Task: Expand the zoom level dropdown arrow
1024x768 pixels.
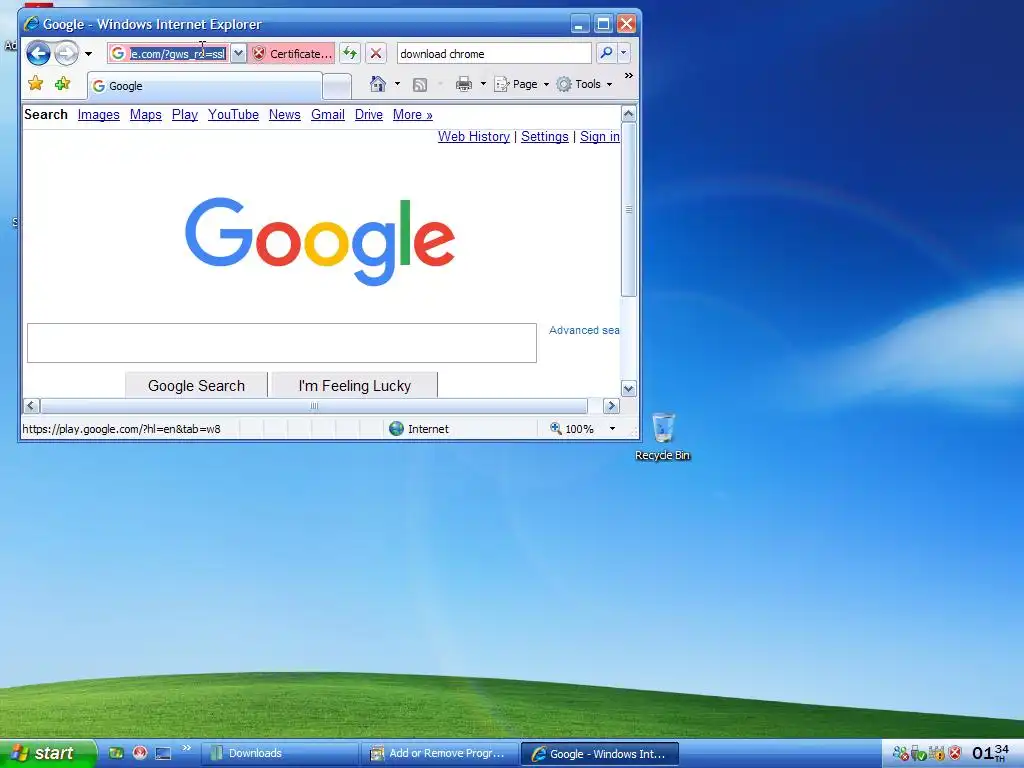Action: 613,429
